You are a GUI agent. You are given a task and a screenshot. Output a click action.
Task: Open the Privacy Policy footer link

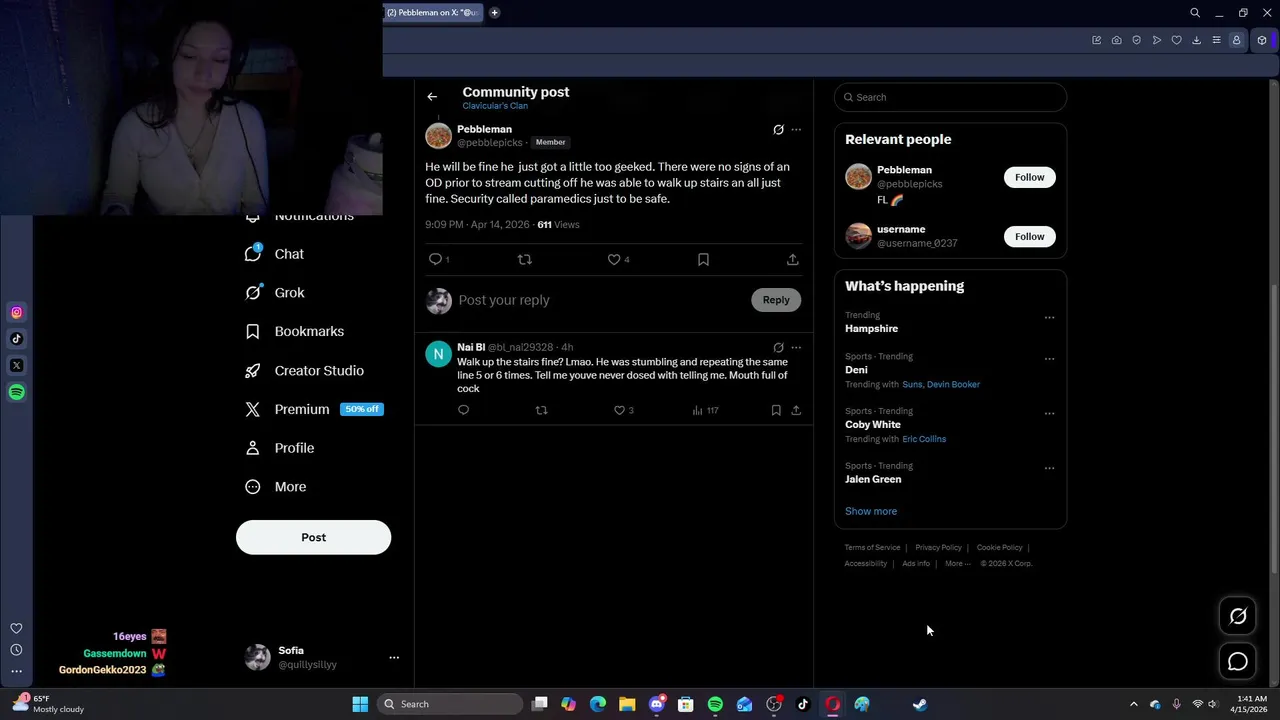[x=938, y=548]
